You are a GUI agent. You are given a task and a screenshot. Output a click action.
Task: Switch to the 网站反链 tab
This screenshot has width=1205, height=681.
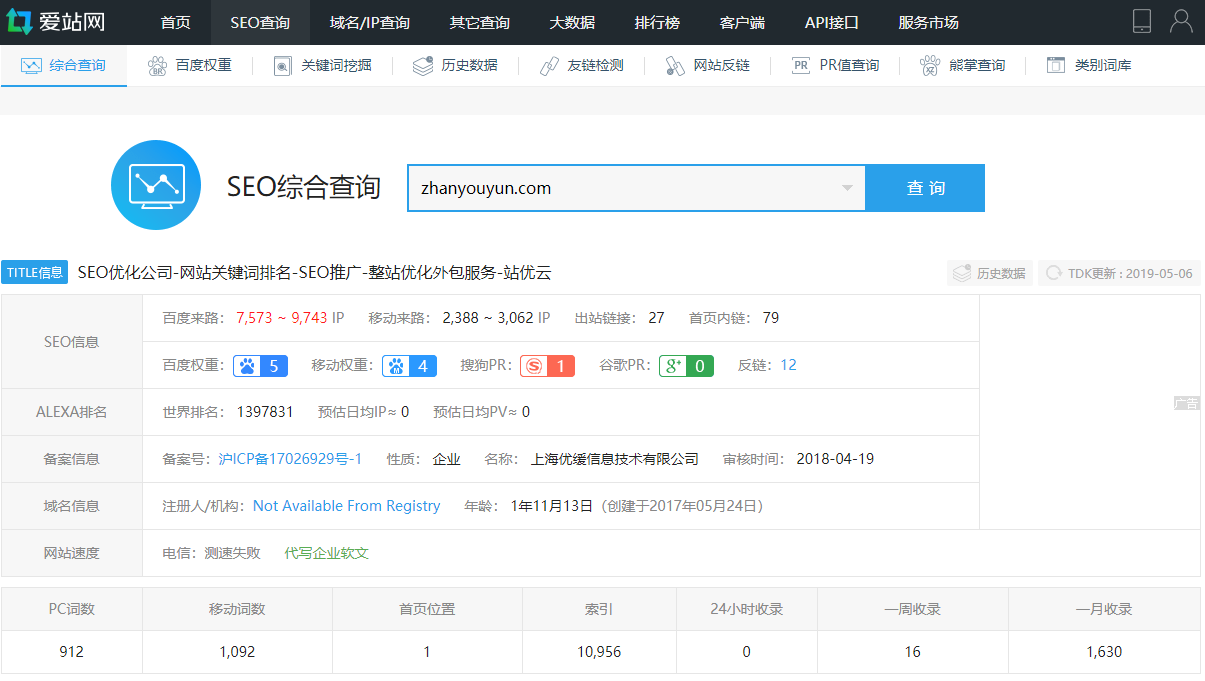[707, 66]
